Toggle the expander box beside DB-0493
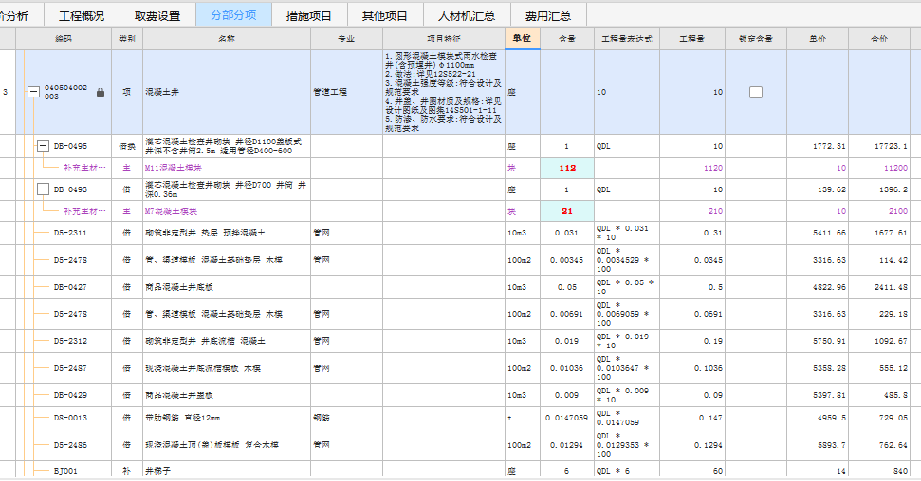Viewport: 921px width, 481px height. click(x=43, y=189)
